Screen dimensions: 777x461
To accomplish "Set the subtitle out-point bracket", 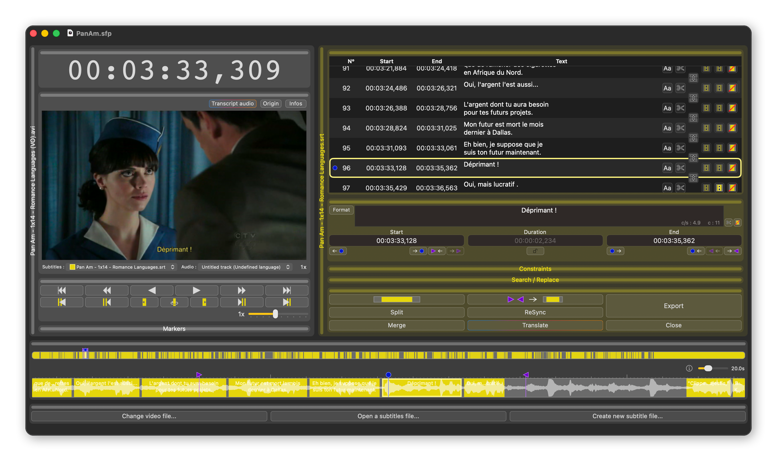I will 204,302.
